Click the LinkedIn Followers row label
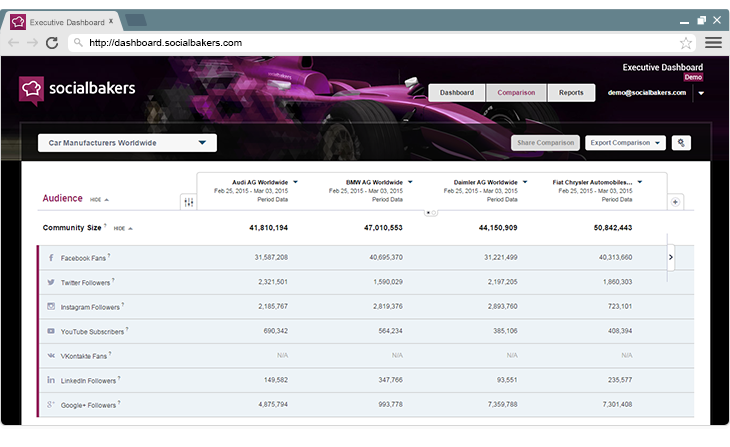 click(88, 381)
